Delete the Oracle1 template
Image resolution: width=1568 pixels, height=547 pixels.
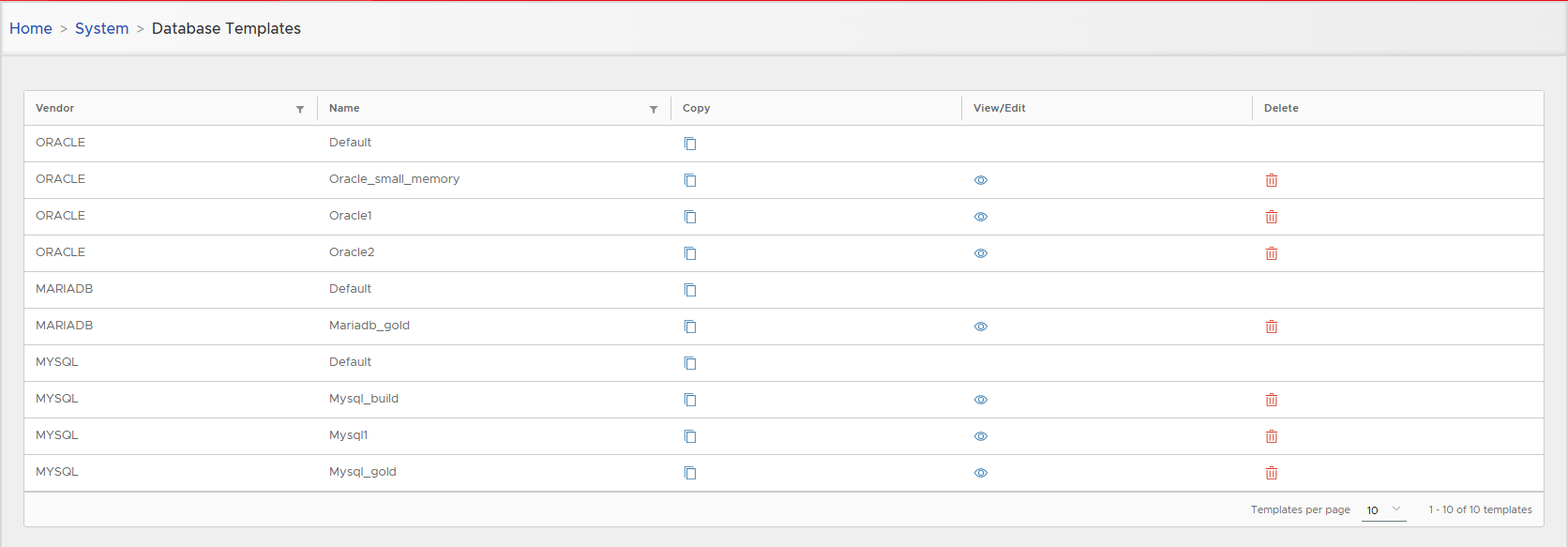[1272, 217]
